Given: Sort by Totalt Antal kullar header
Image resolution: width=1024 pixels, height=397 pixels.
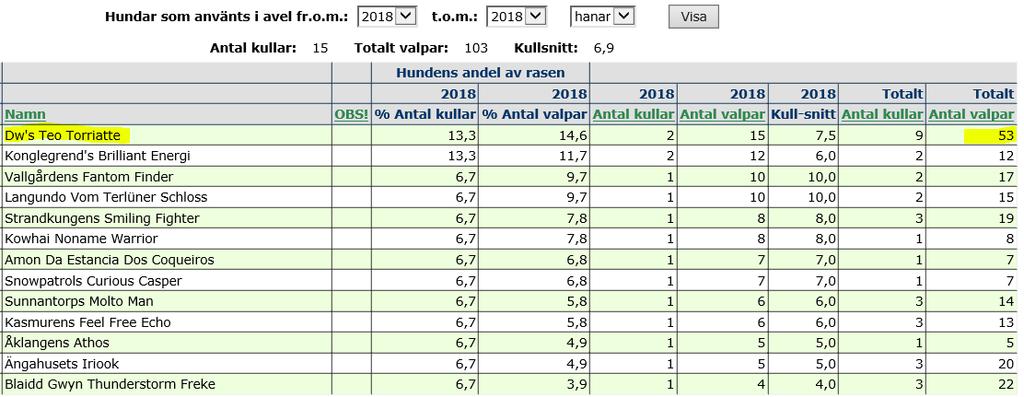Looking at the screenshot, I should coord(882,114).
